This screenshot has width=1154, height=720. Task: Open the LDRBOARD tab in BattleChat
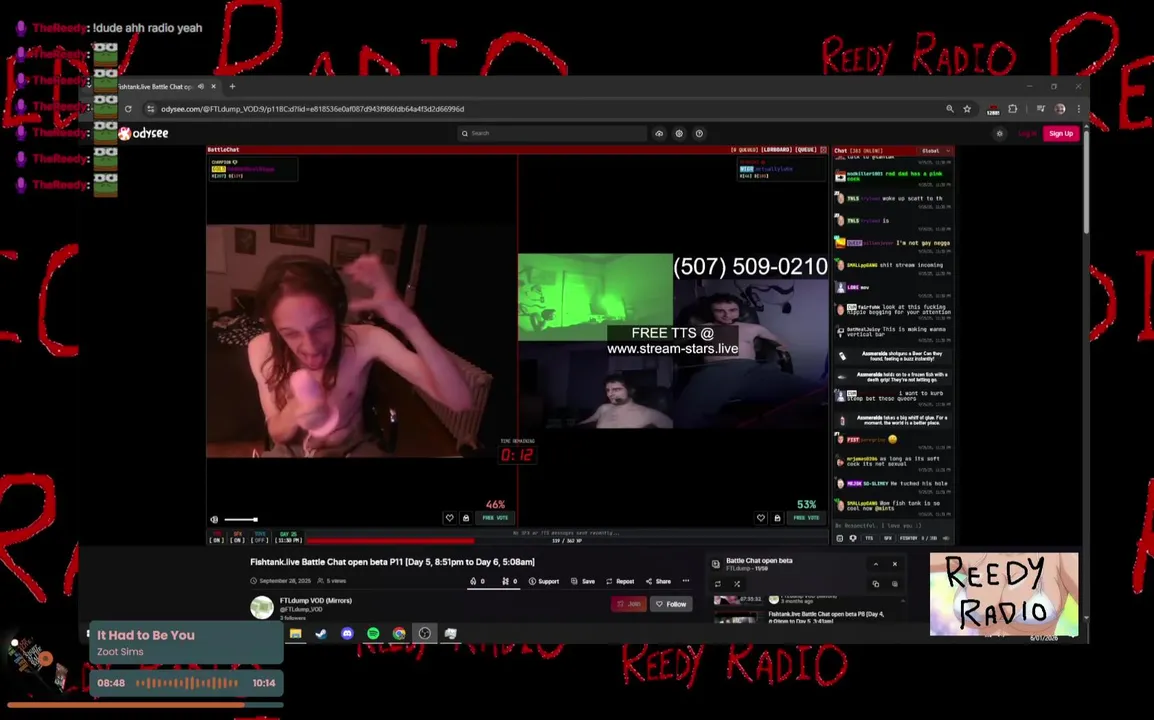pyautogui.click(x=776, y=149)
